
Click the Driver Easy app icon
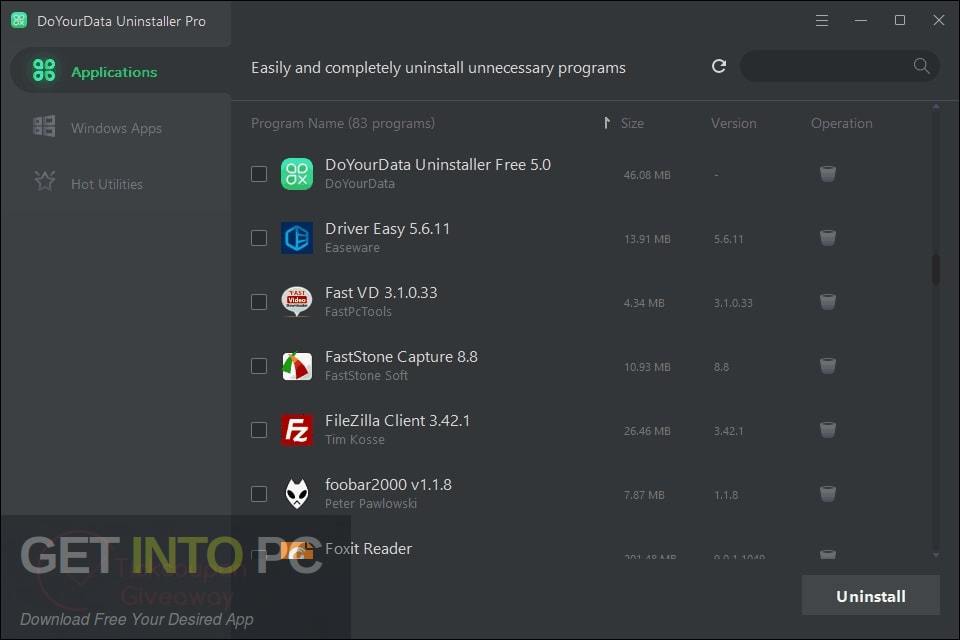pyautogui.click(x=297, y=238)
